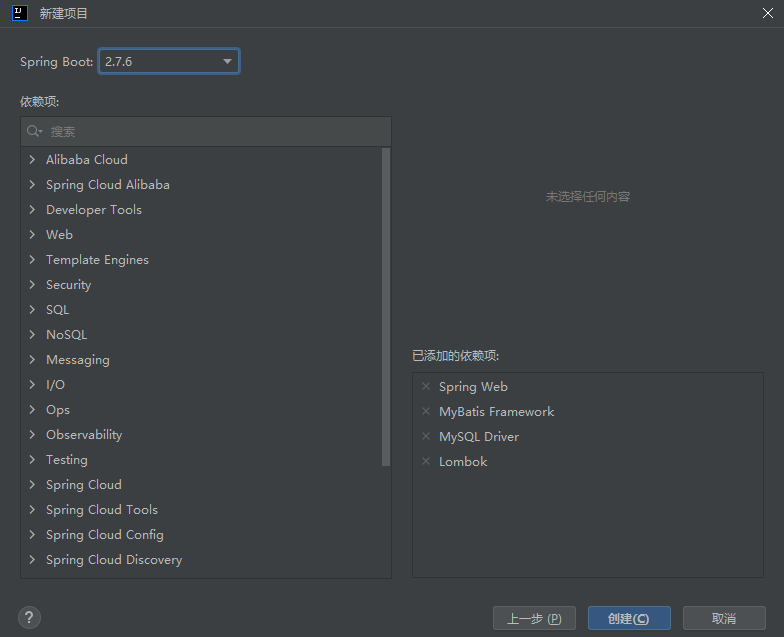Remove MyBatis Framework using its X icon
This screenshot has width=784, height=637.
coord(426,411)
